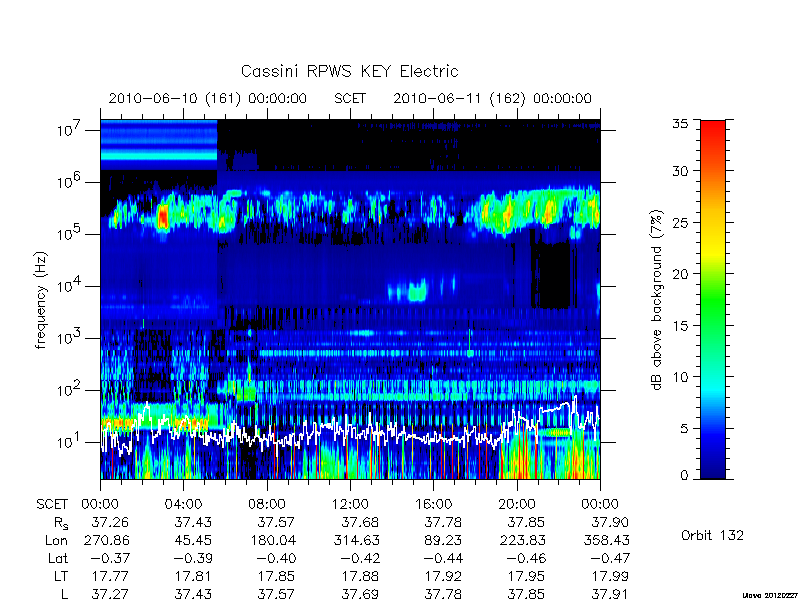The height and width of the screenshot is (600, 800).
Task: Click the L value '37.91'
Action: tap(610, 594)
